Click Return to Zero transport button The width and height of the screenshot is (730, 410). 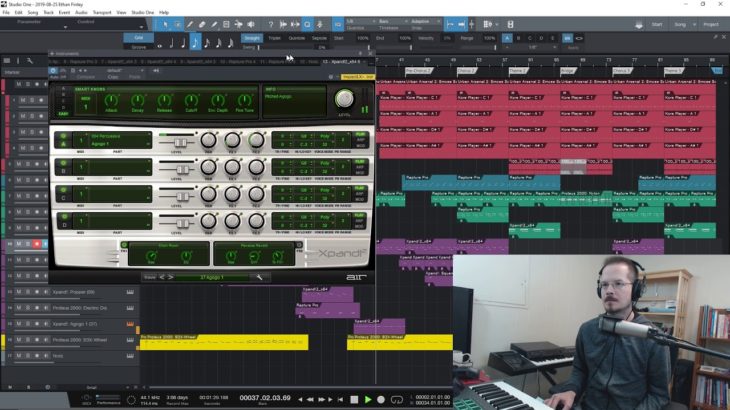click(340, 399)
